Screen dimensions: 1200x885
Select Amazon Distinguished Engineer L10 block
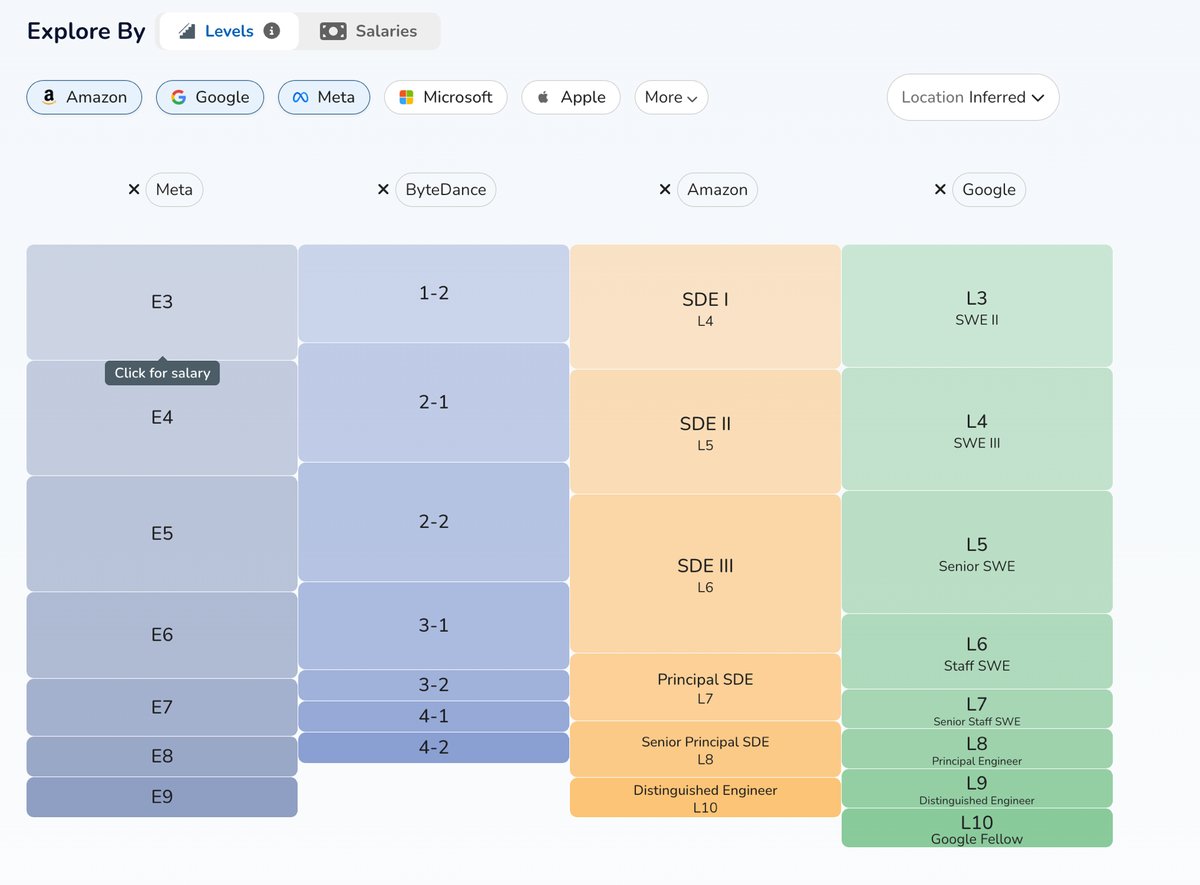[x=705, y=798]
